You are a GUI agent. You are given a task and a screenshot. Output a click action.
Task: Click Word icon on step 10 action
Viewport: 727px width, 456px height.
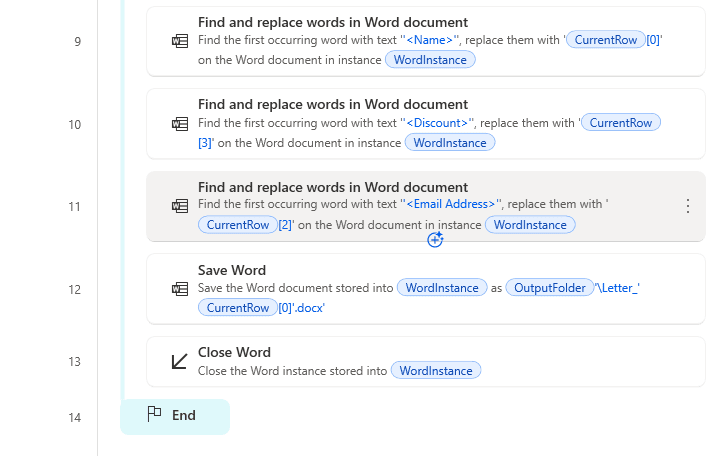pos(180,124)
